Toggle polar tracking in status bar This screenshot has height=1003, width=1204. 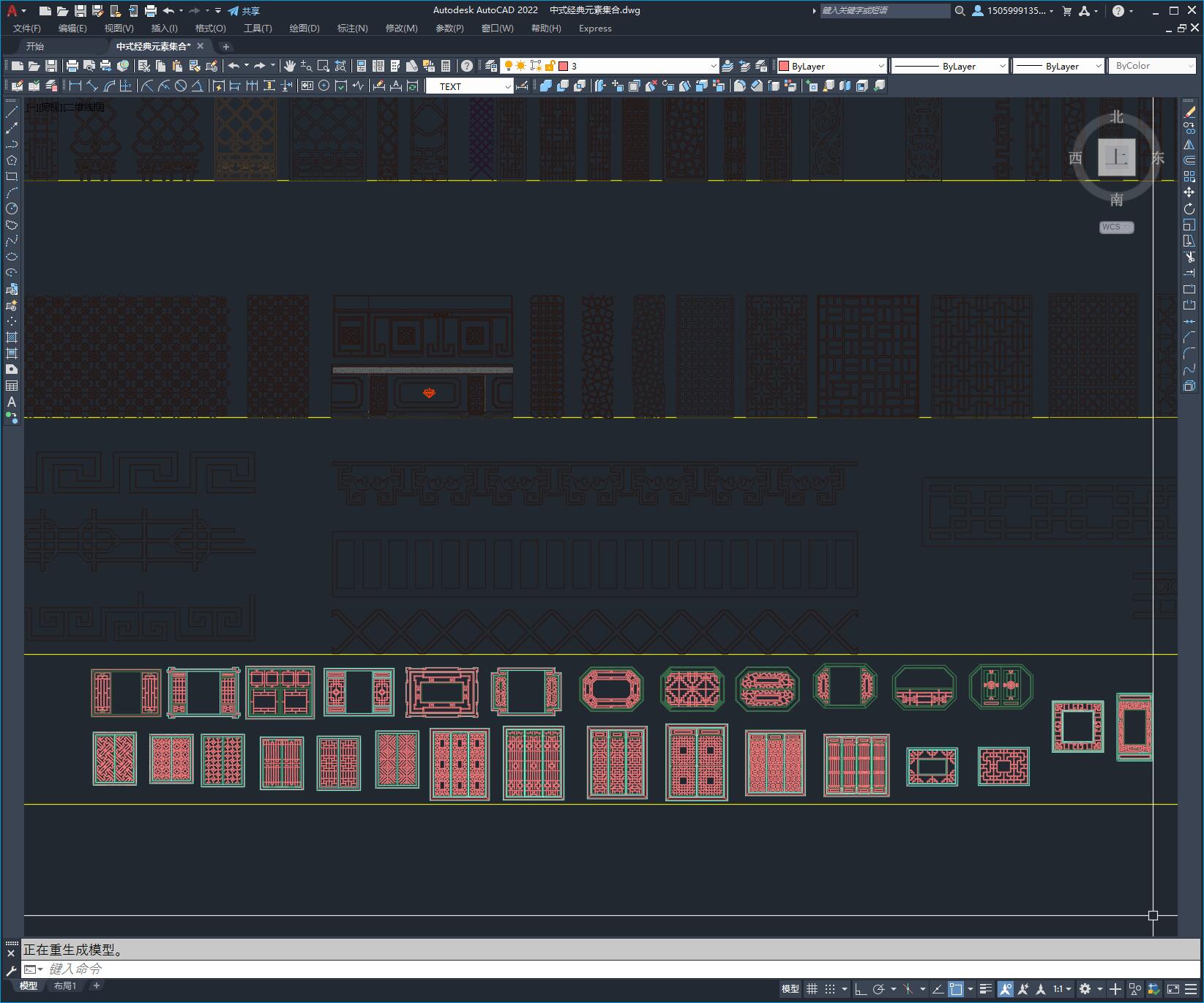[x=879, y=989]
